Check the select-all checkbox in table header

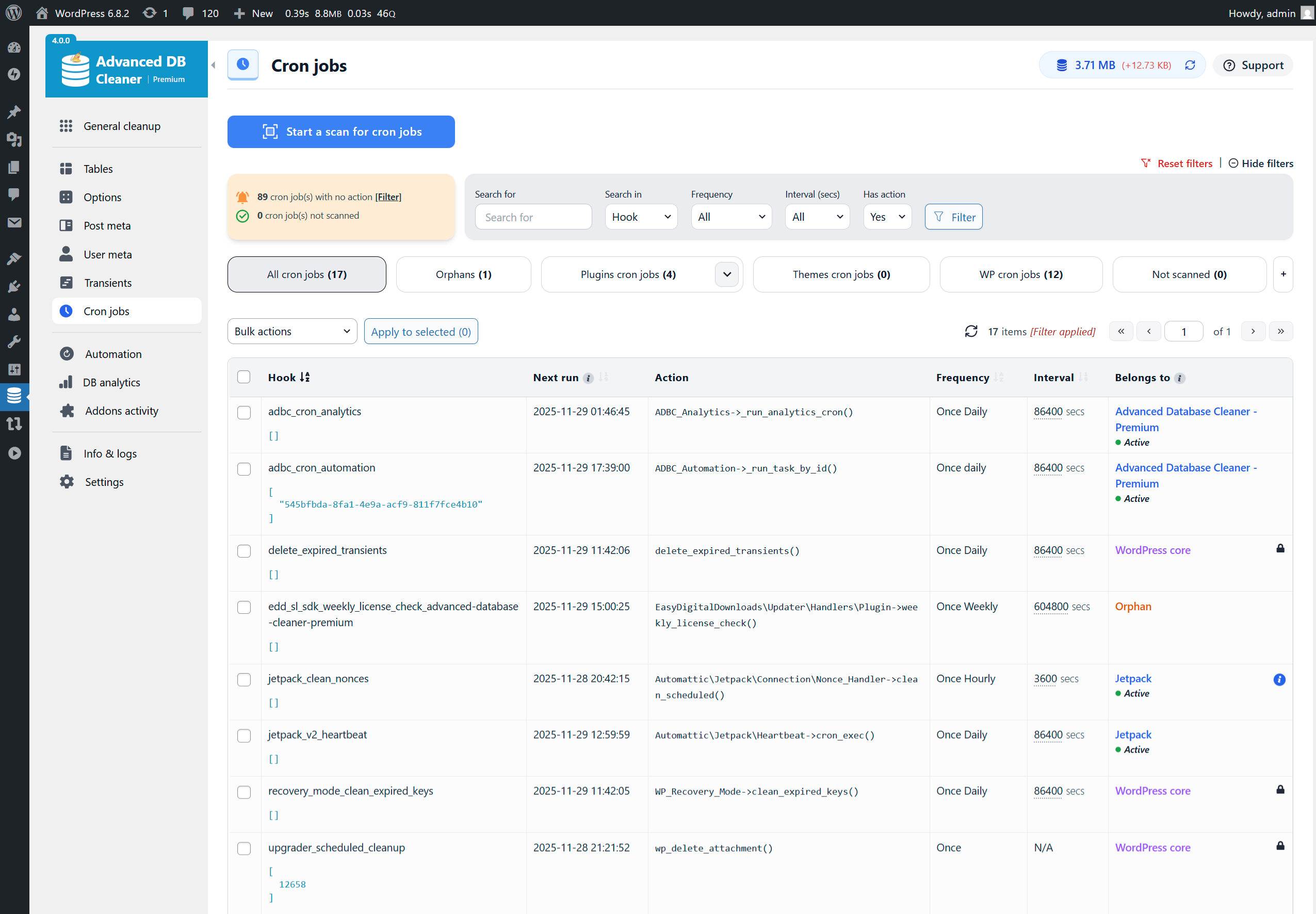point(244,377)
